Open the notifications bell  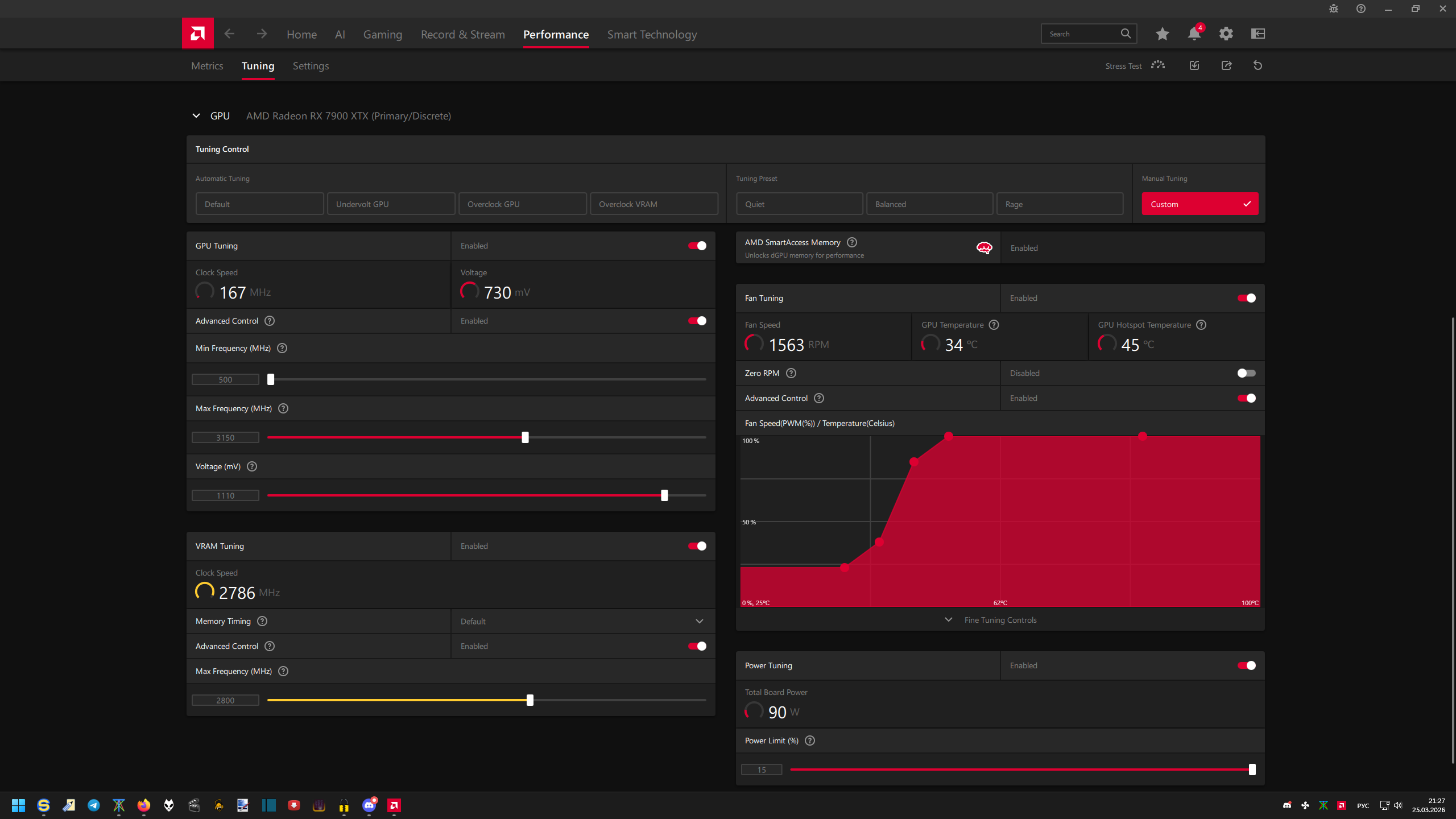1194,34
